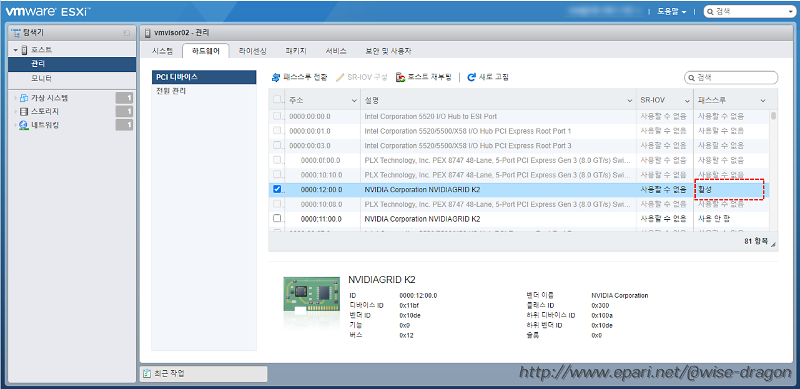
Task: Open the address column dropdown arrow
Action: point(355,100)
